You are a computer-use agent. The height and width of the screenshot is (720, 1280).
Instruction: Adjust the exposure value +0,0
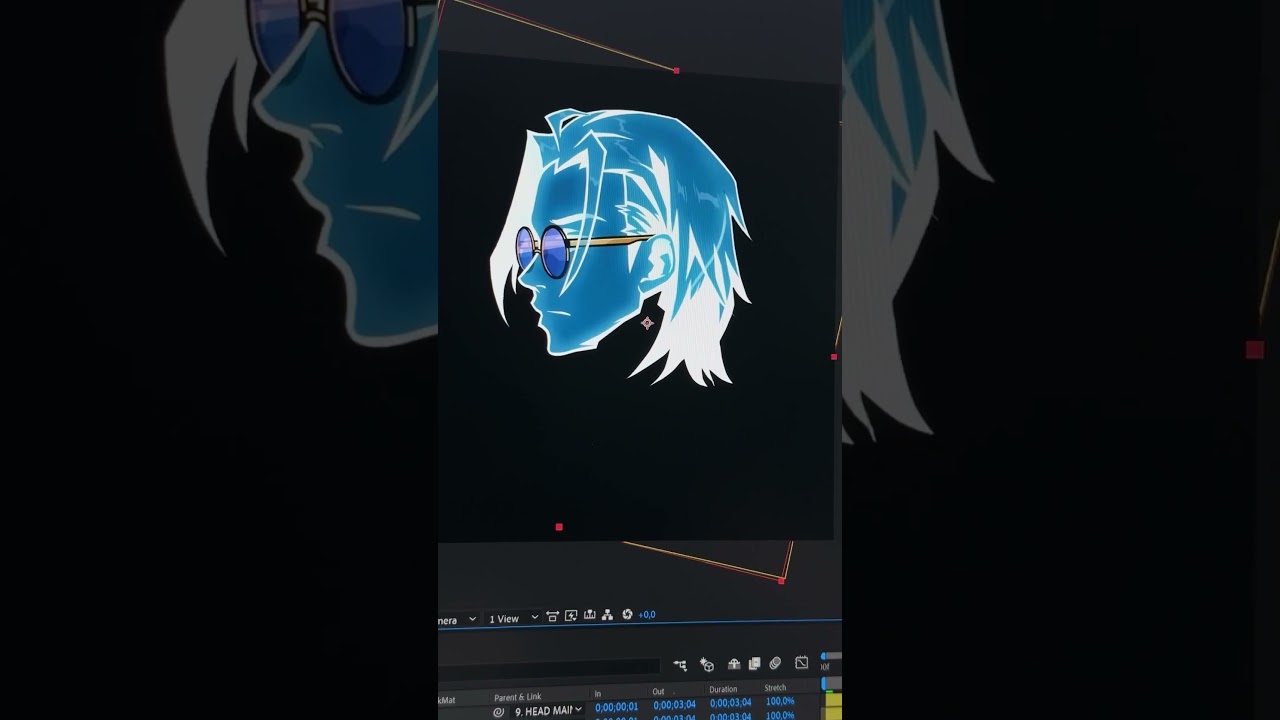pyautogui.click(x=647, y=615)
